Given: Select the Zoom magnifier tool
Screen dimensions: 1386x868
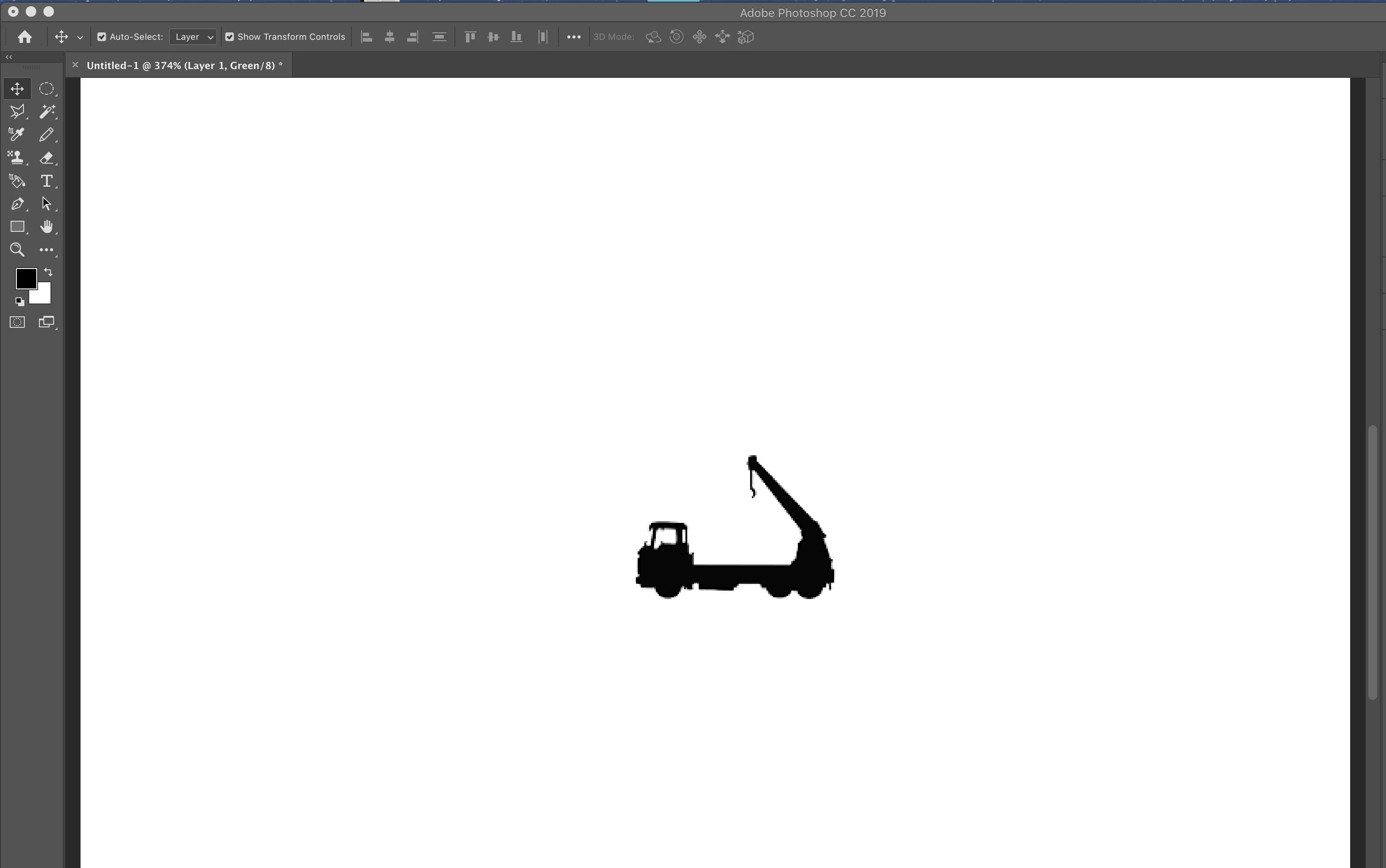Looking at the screenshot, I should click(x=17, y=250).
